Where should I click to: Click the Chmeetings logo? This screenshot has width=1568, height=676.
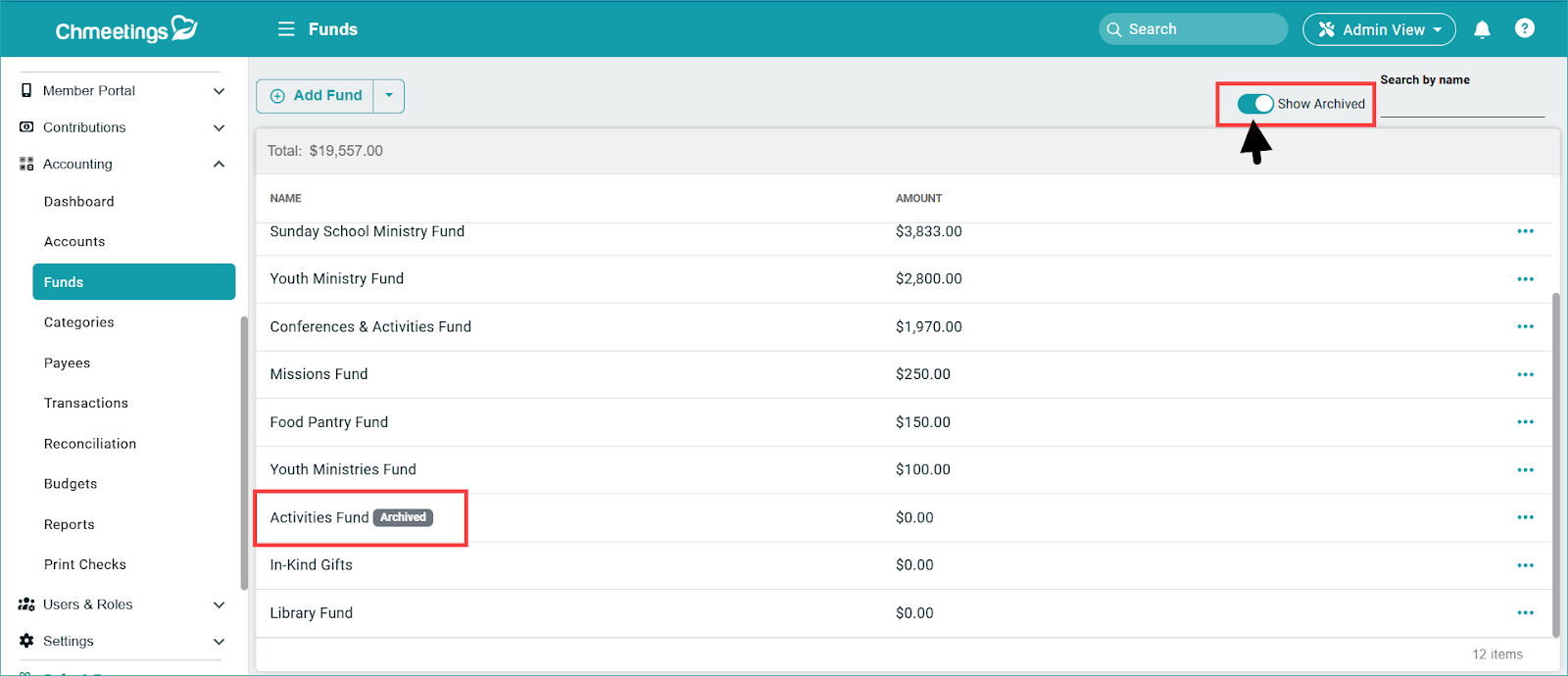coord(125,30)
